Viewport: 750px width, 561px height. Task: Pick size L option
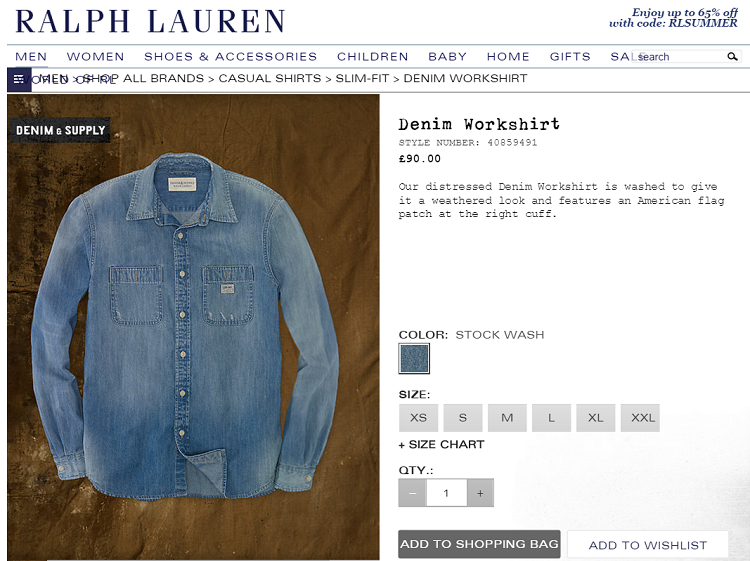point(551,418)
